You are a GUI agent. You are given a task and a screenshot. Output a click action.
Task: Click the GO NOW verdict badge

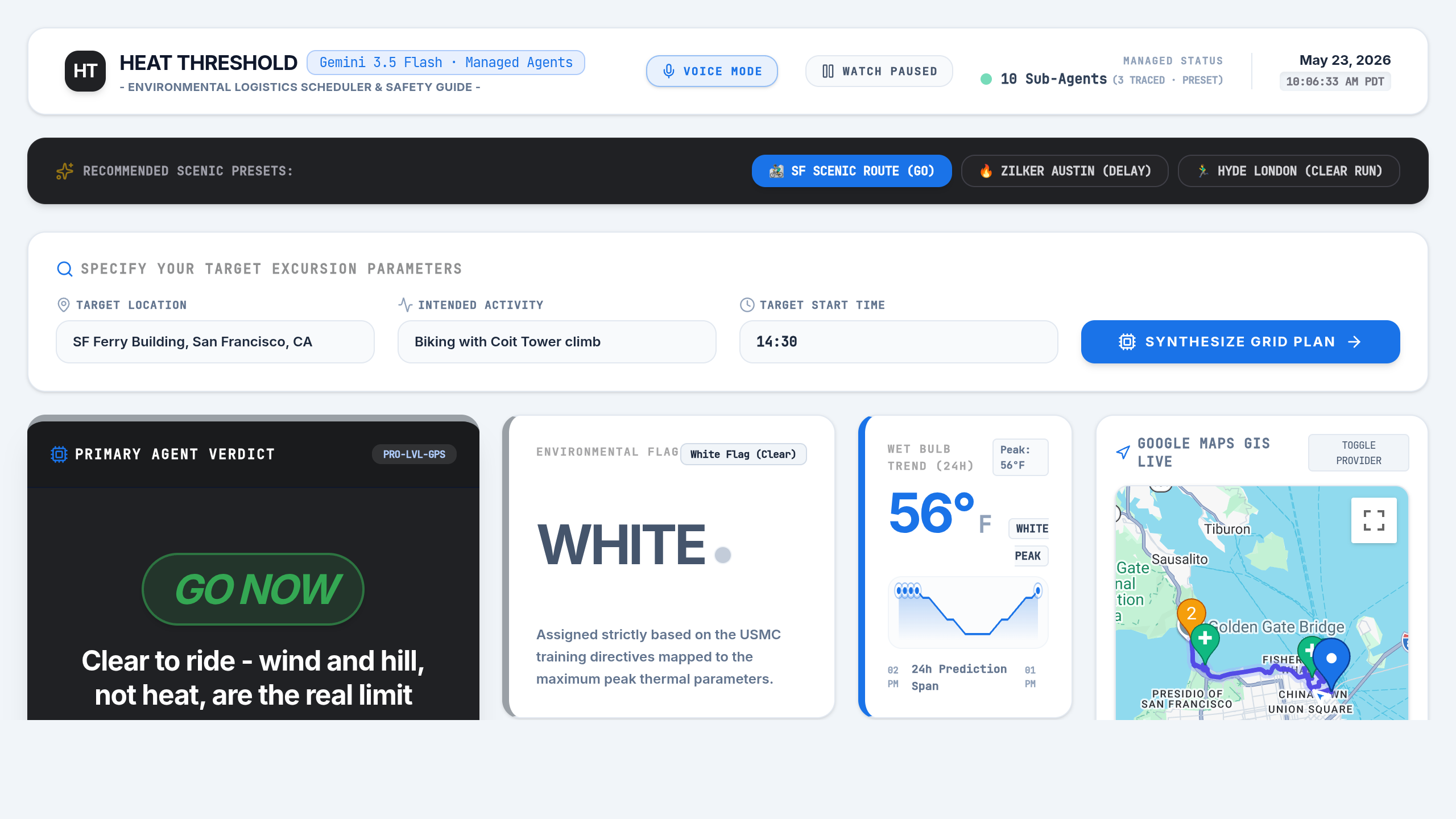[253, 589]
